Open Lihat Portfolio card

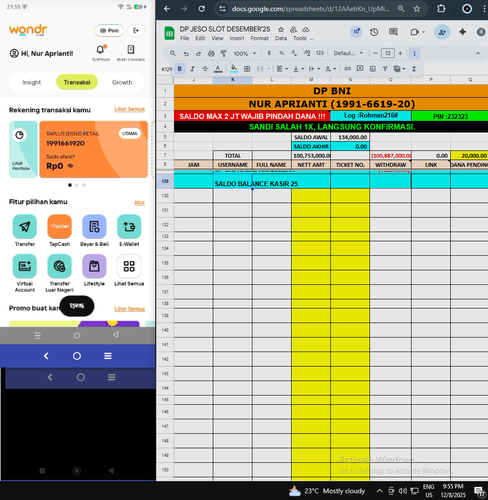(23, 149)
